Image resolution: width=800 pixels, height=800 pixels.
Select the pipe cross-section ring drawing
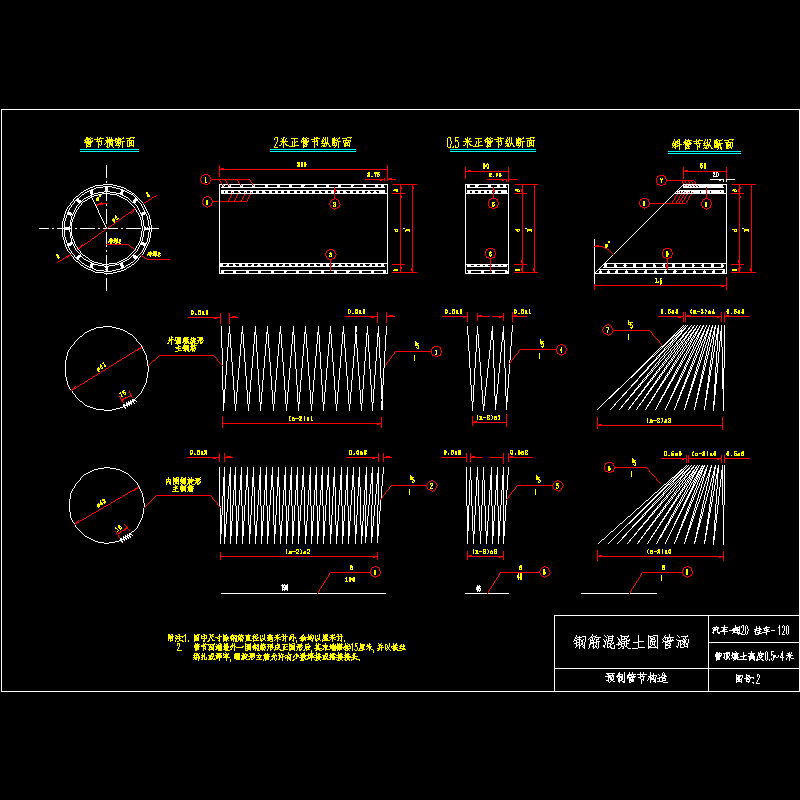pos(107,229)
